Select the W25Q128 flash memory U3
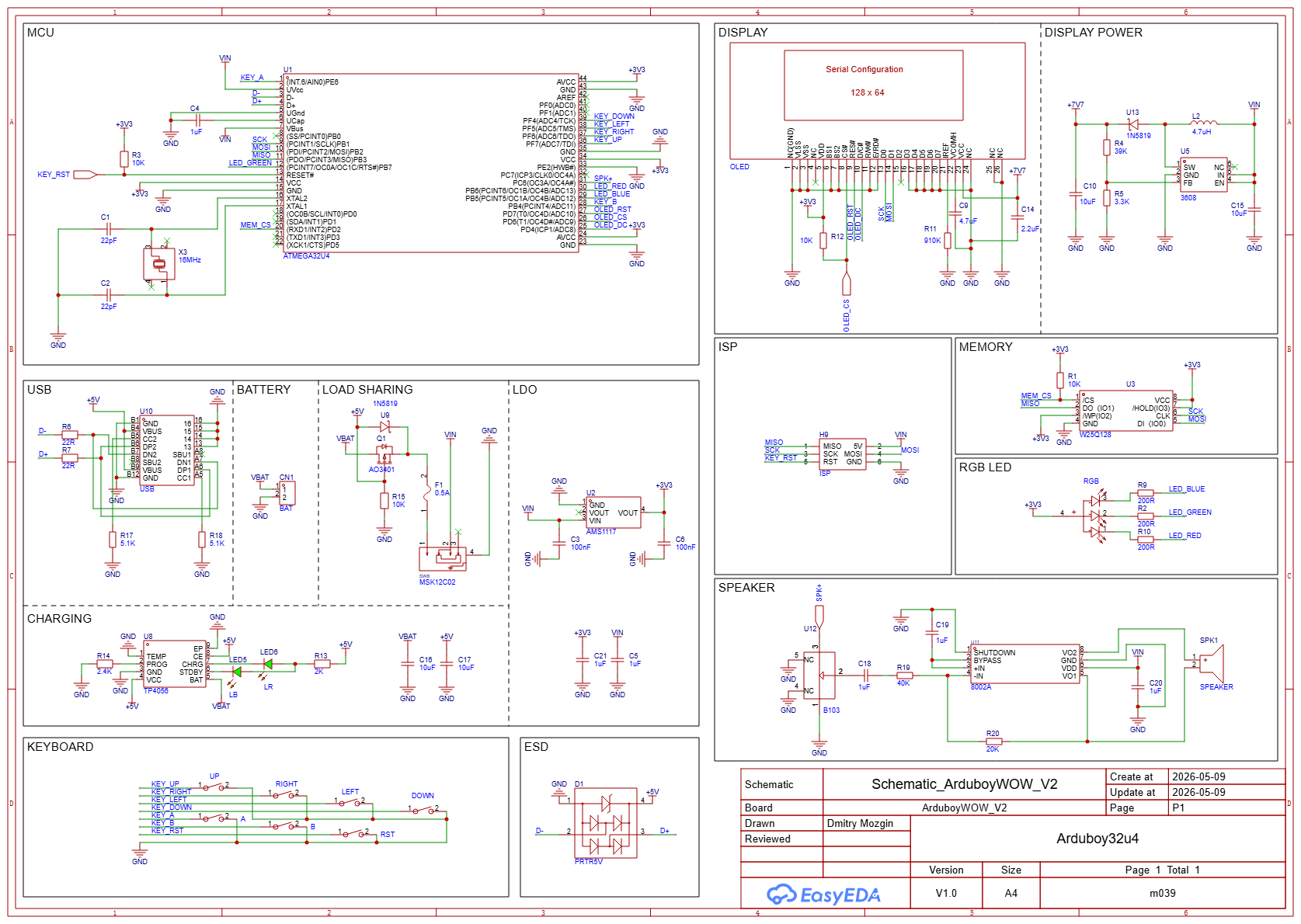 click(1127, 412)
